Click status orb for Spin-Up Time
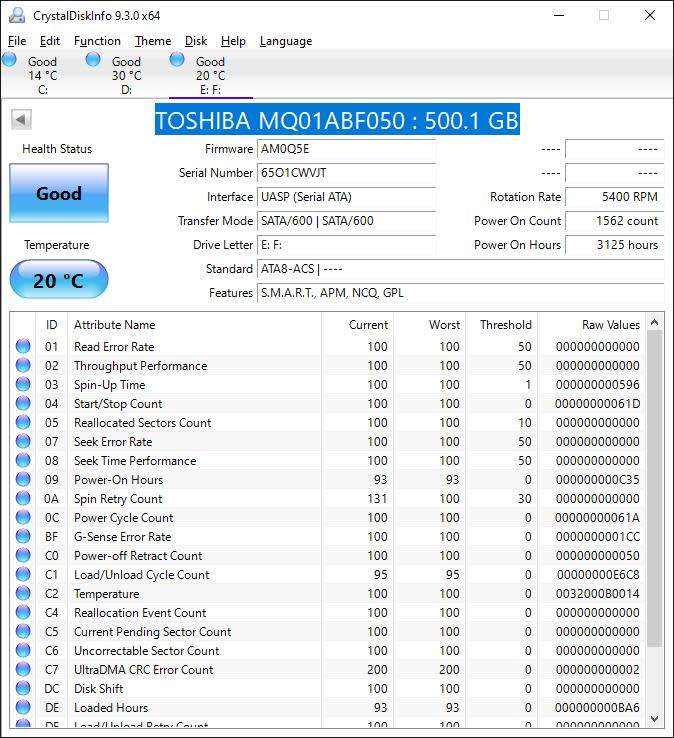 [23, 385]
